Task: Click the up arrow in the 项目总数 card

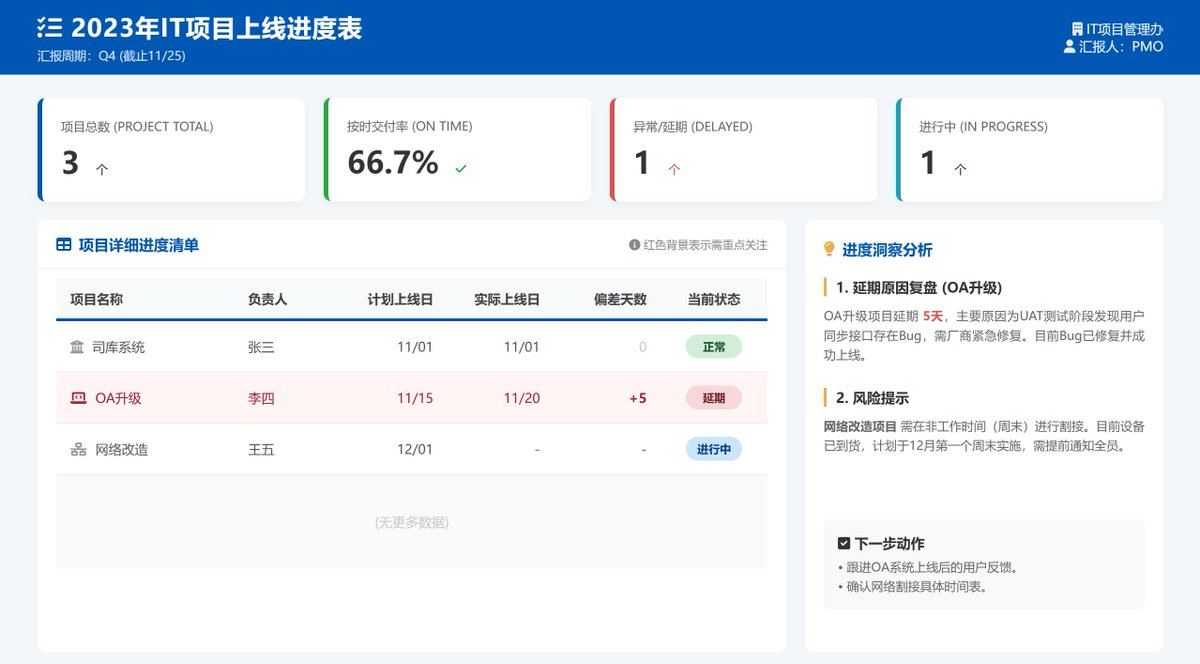Action: coord(102,170)
